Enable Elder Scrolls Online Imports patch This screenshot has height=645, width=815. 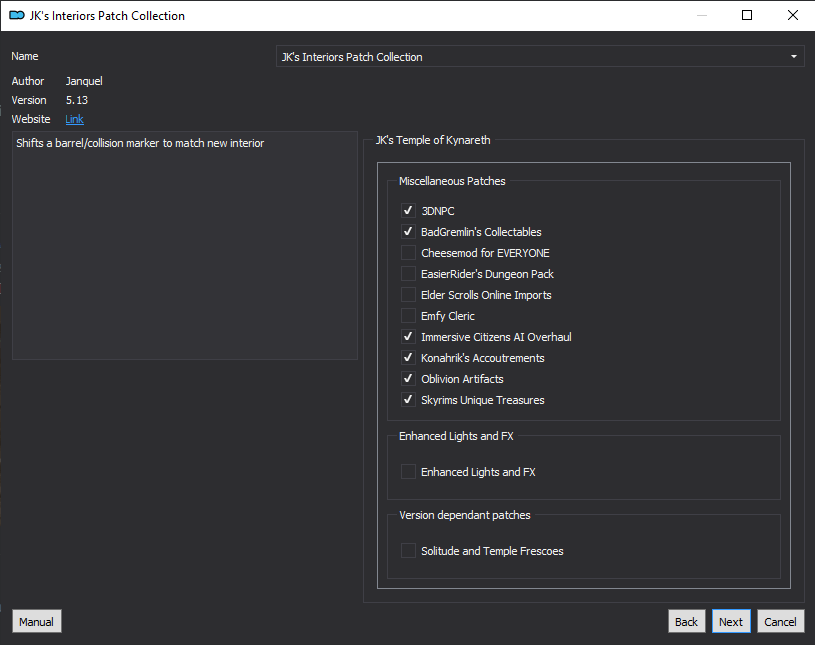[x=408, y=295]
